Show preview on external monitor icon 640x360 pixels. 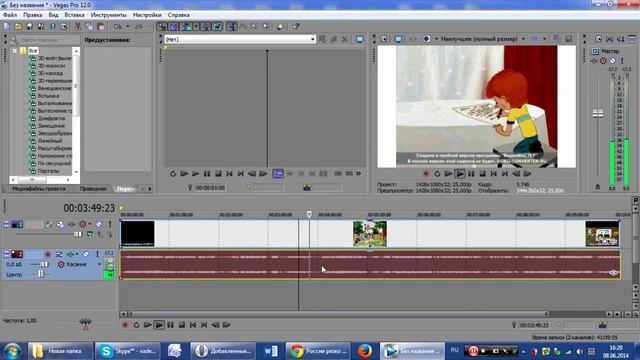[x=398, y=39]
